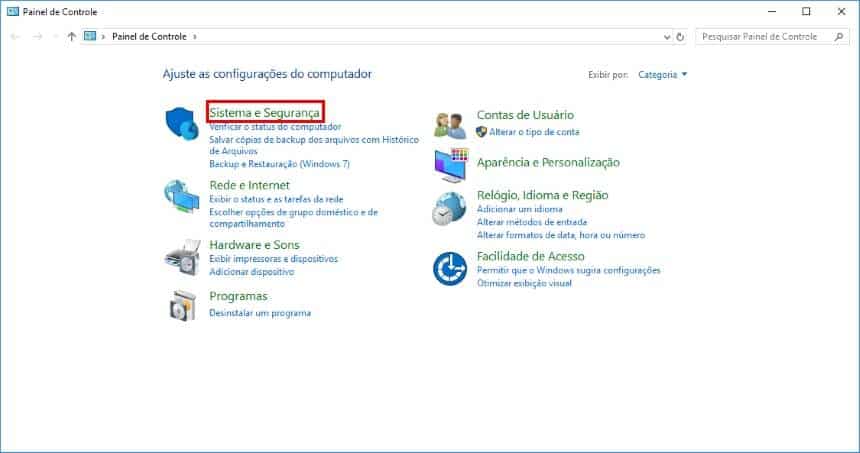This screenshot has height=453, width=860.
Task: Open Verificar o status do computador
Action: click(x=275, y=127)
